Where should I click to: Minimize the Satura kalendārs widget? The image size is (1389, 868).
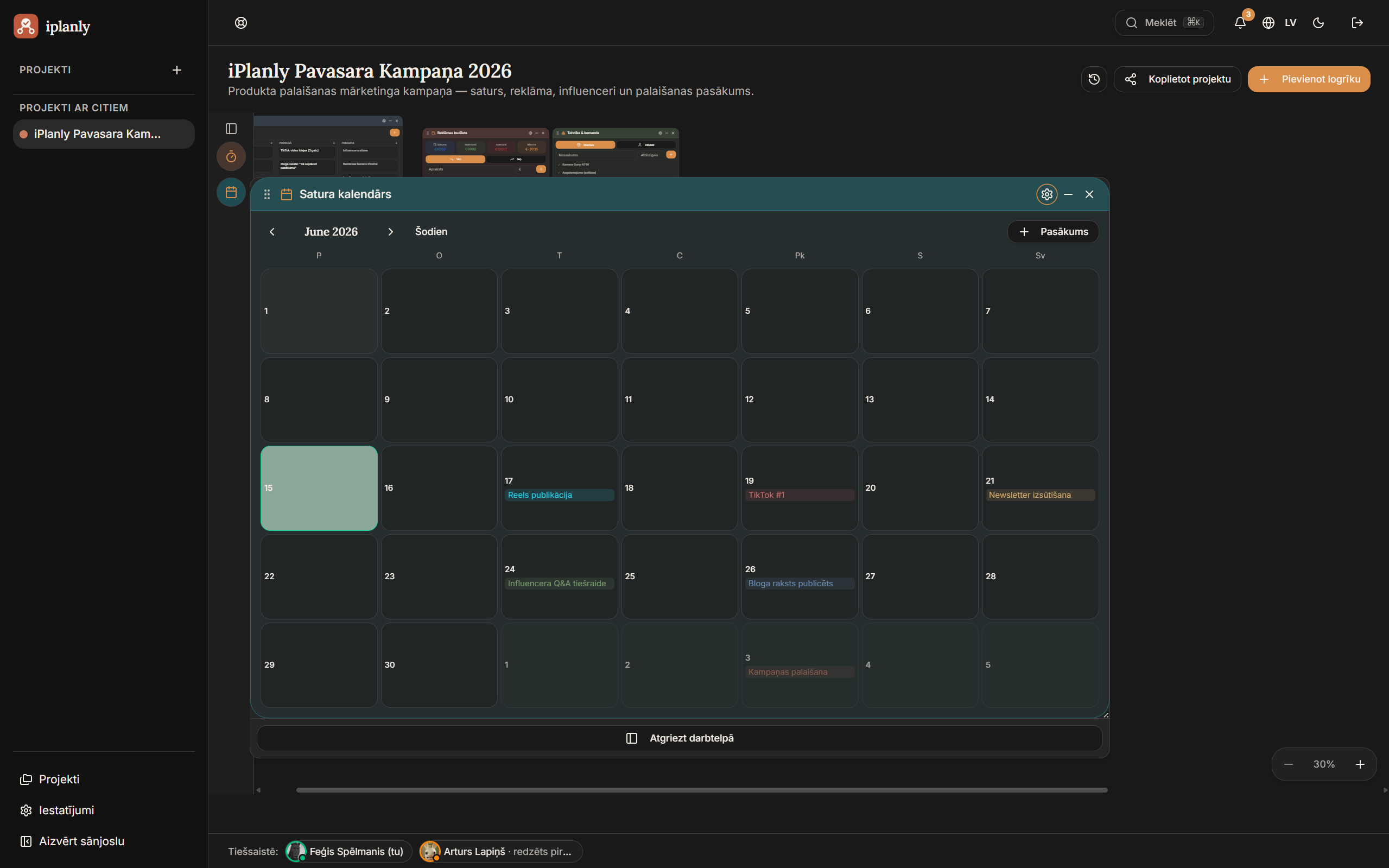pos(1068,194)
